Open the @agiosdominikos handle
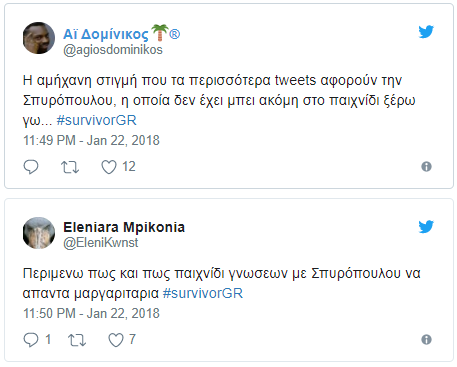Image resolution: width=457 pixels, height=367 pixels. (x=113, y=50)
